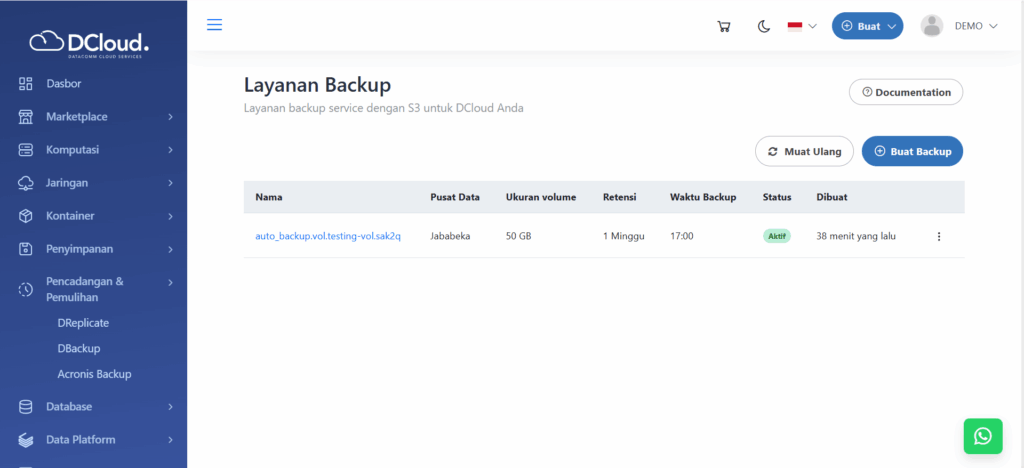The height and width of the screenshot is (468, 1024).
Task: Open the three-dot row actions menu
Action: pos(938,237)
